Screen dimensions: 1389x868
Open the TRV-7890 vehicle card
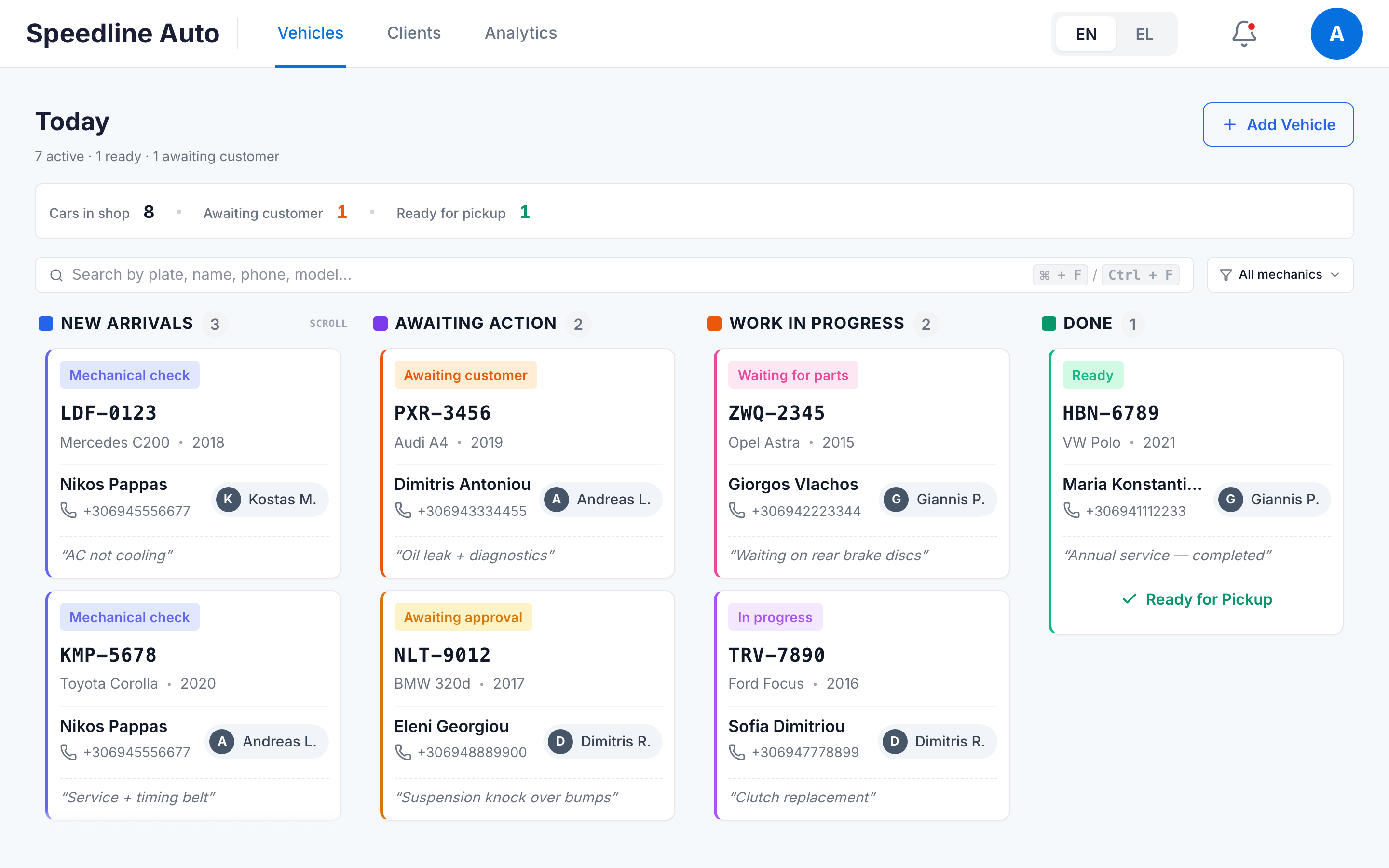(x=861, y=705)
